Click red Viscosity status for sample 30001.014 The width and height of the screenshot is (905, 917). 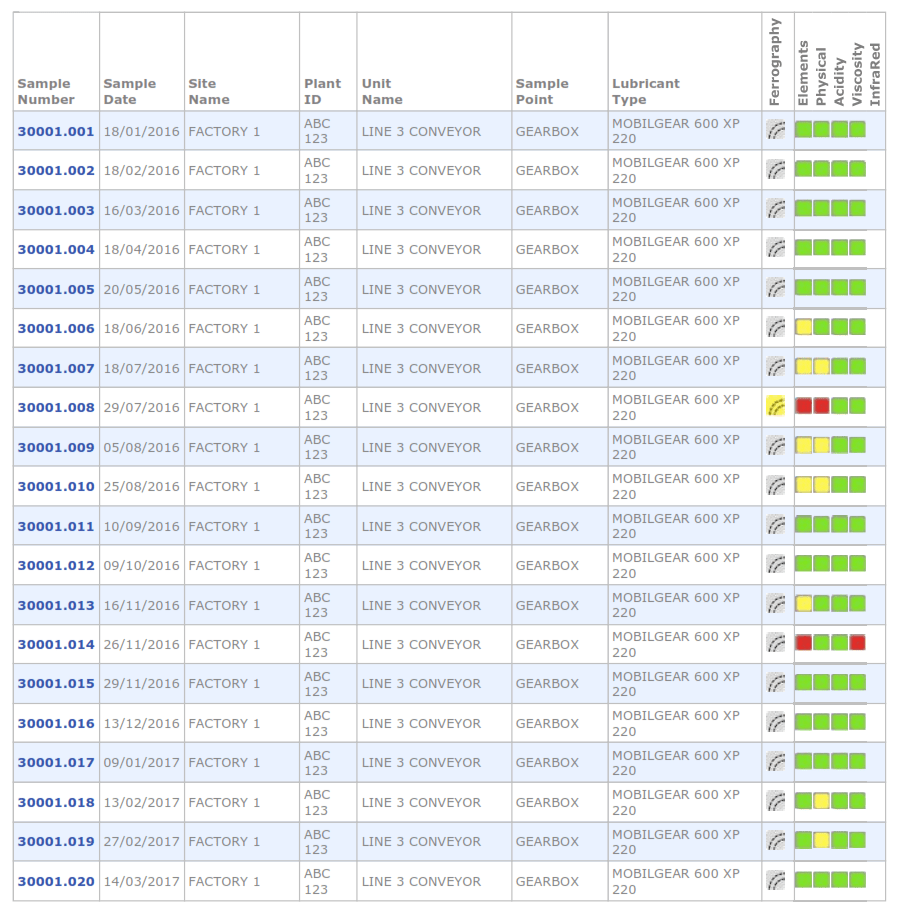click(858, 643)
